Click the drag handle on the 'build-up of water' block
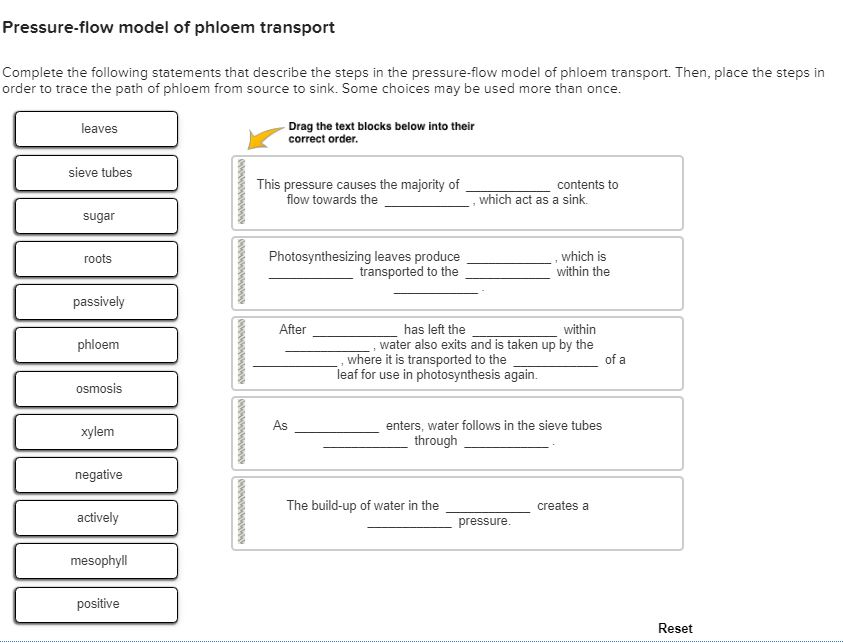This screenshot has width=843, height=643. (240, 513)
